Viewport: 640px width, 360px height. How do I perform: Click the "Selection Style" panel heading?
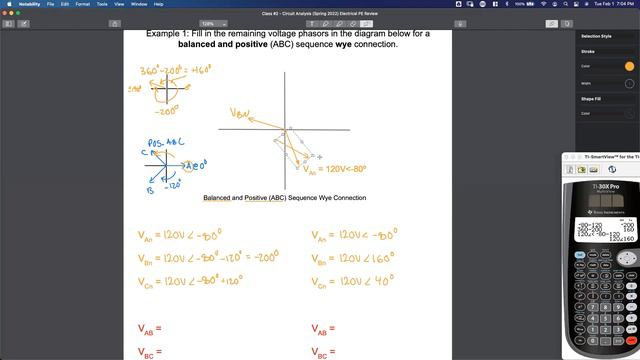pos(596,36)
